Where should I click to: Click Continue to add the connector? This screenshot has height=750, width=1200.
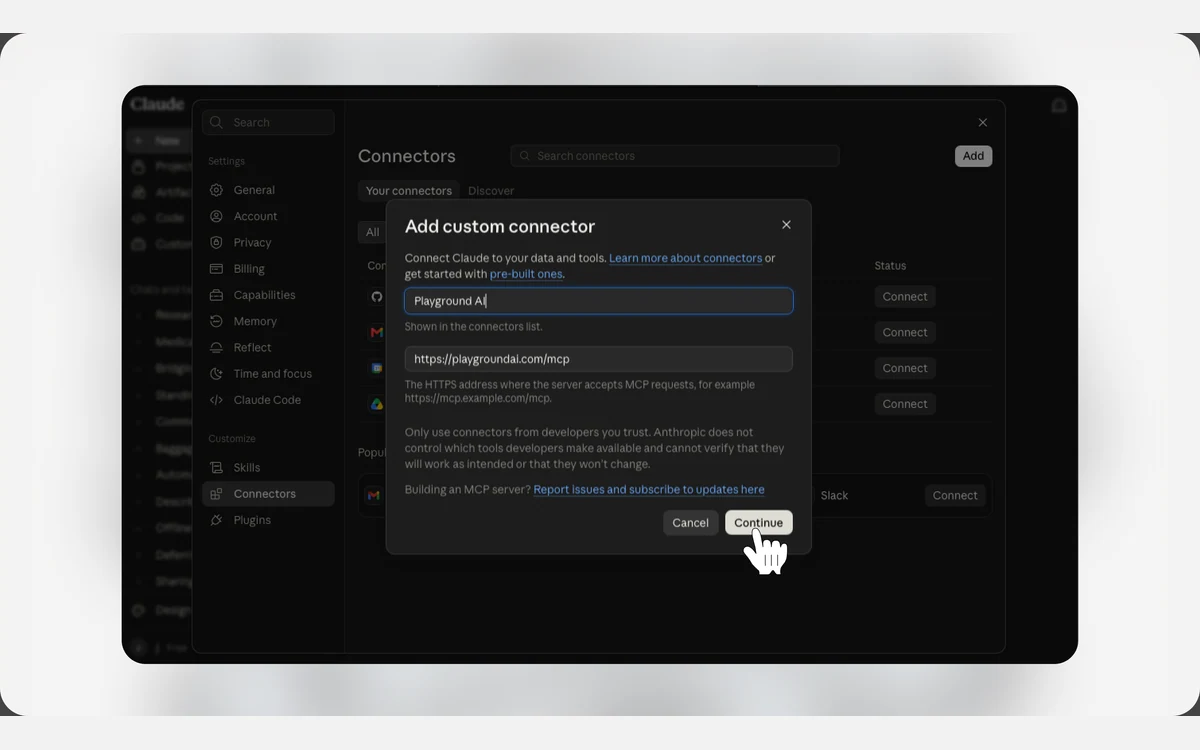(758, 523)
